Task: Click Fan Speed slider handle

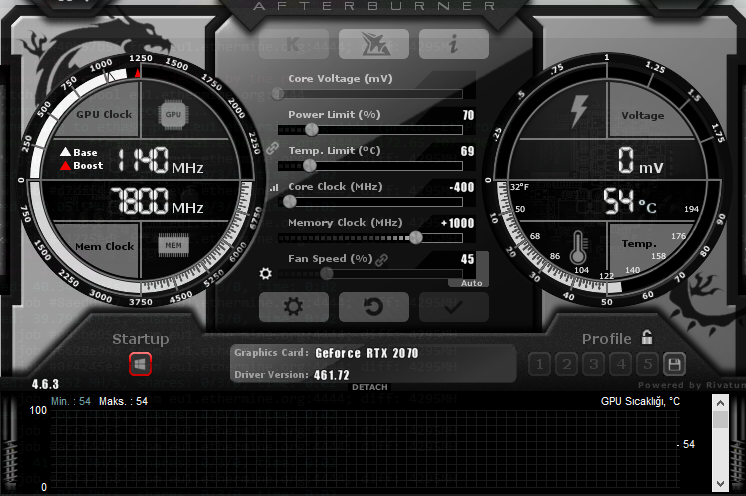Action: coord(327,273)
